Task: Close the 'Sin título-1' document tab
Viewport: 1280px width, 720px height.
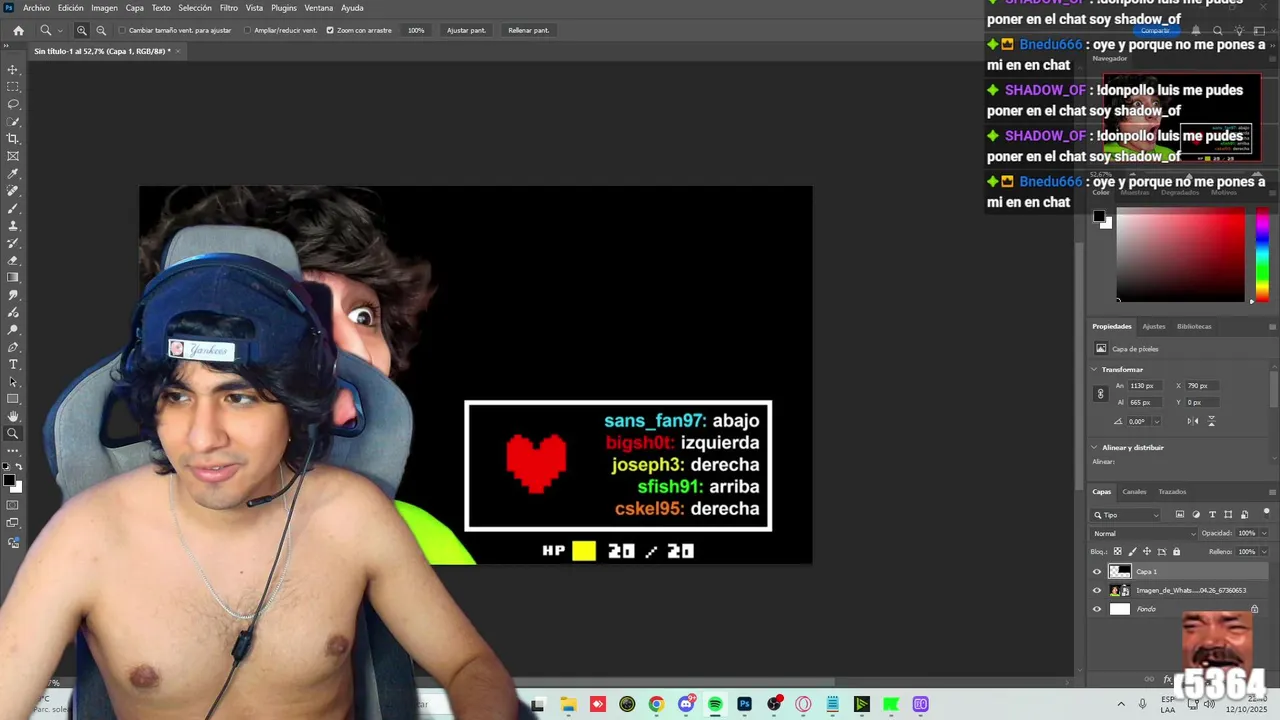Action: click(178, 51)
